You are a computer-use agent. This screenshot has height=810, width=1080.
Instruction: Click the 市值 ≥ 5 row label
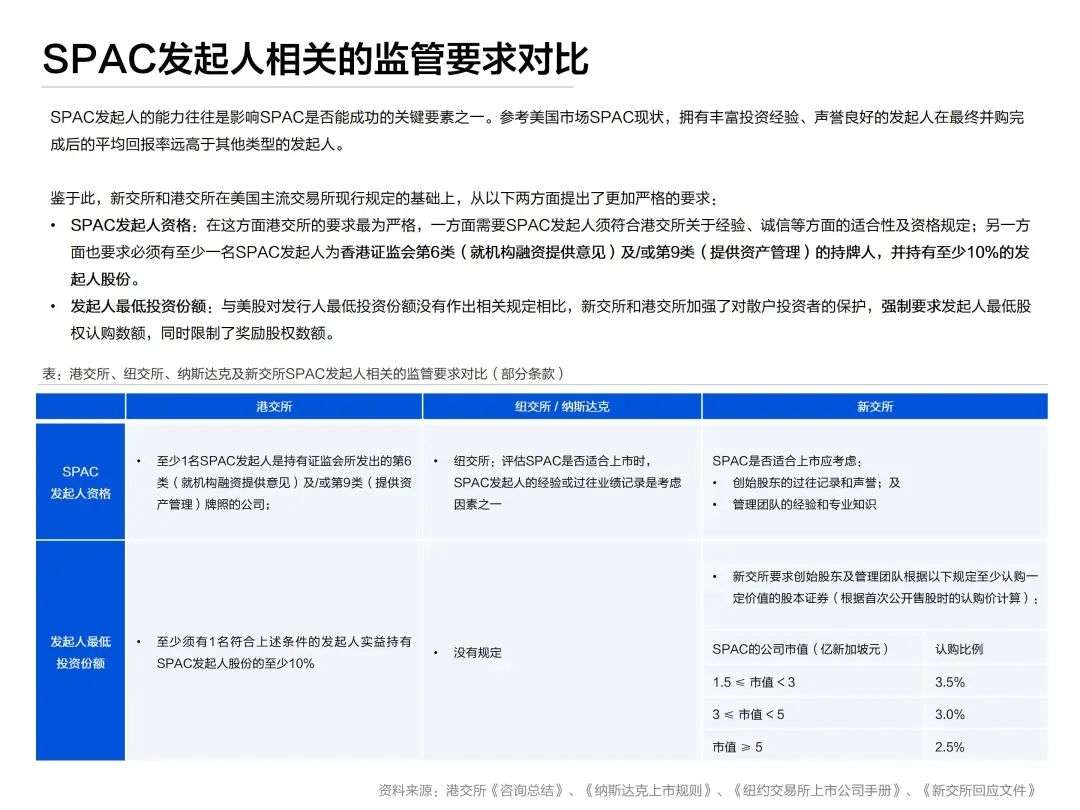(x=737, y=747)
